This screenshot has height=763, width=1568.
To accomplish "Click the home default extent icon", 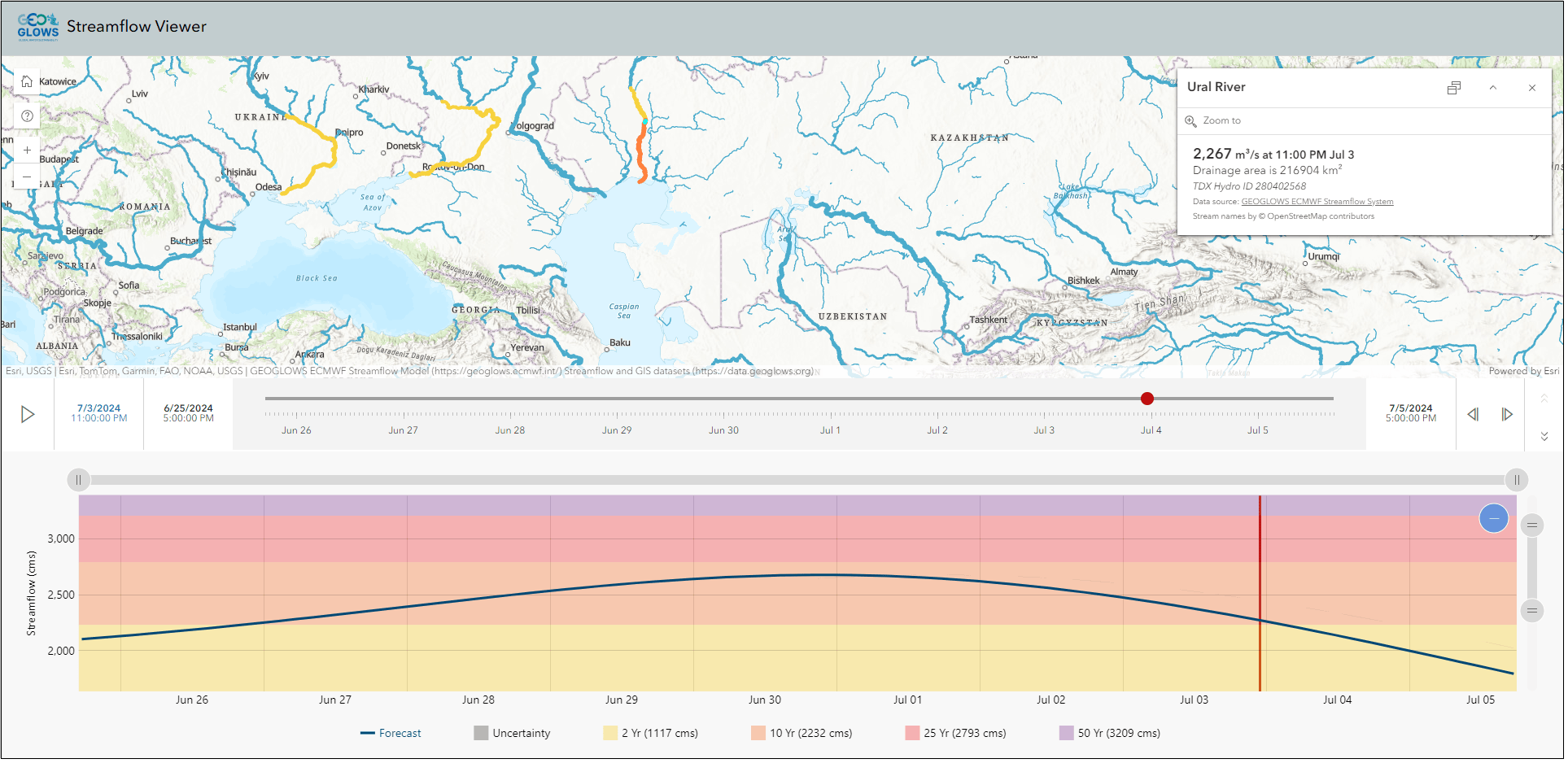I will pos(27,81).
